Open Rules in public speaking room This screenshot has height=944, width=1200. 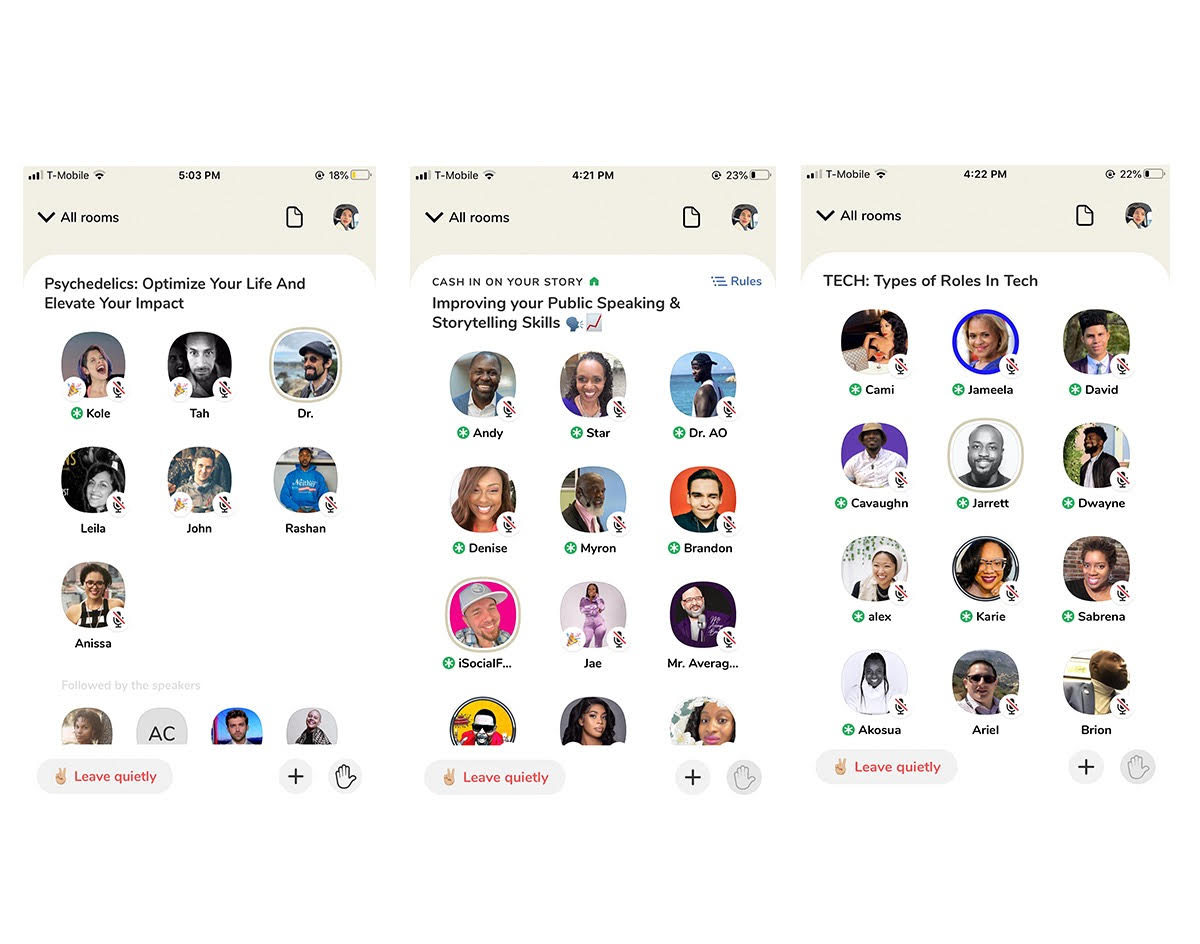click(736, 282)
